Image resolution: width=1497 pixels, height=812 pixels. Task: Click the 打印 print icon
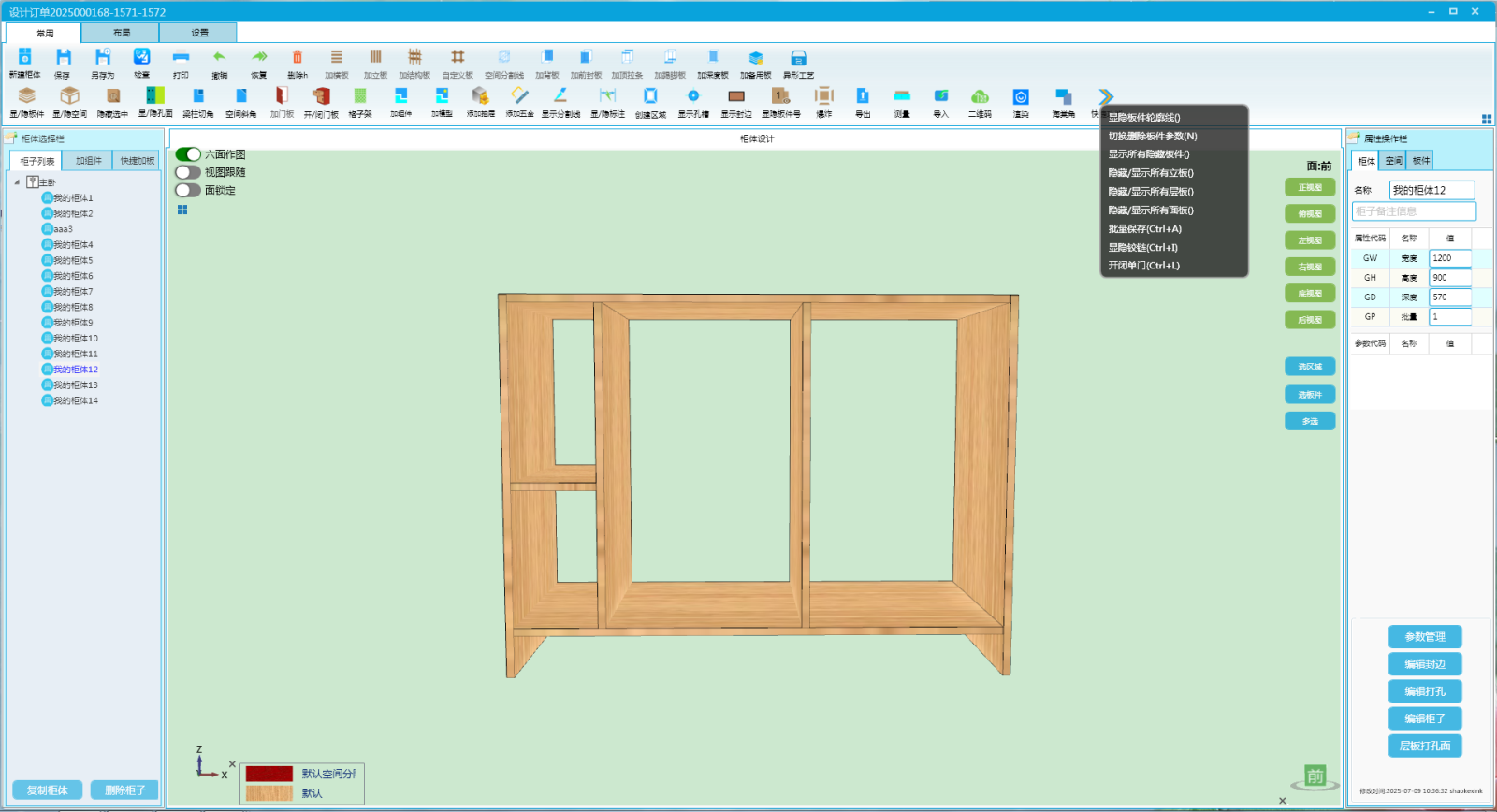point(181,58)
